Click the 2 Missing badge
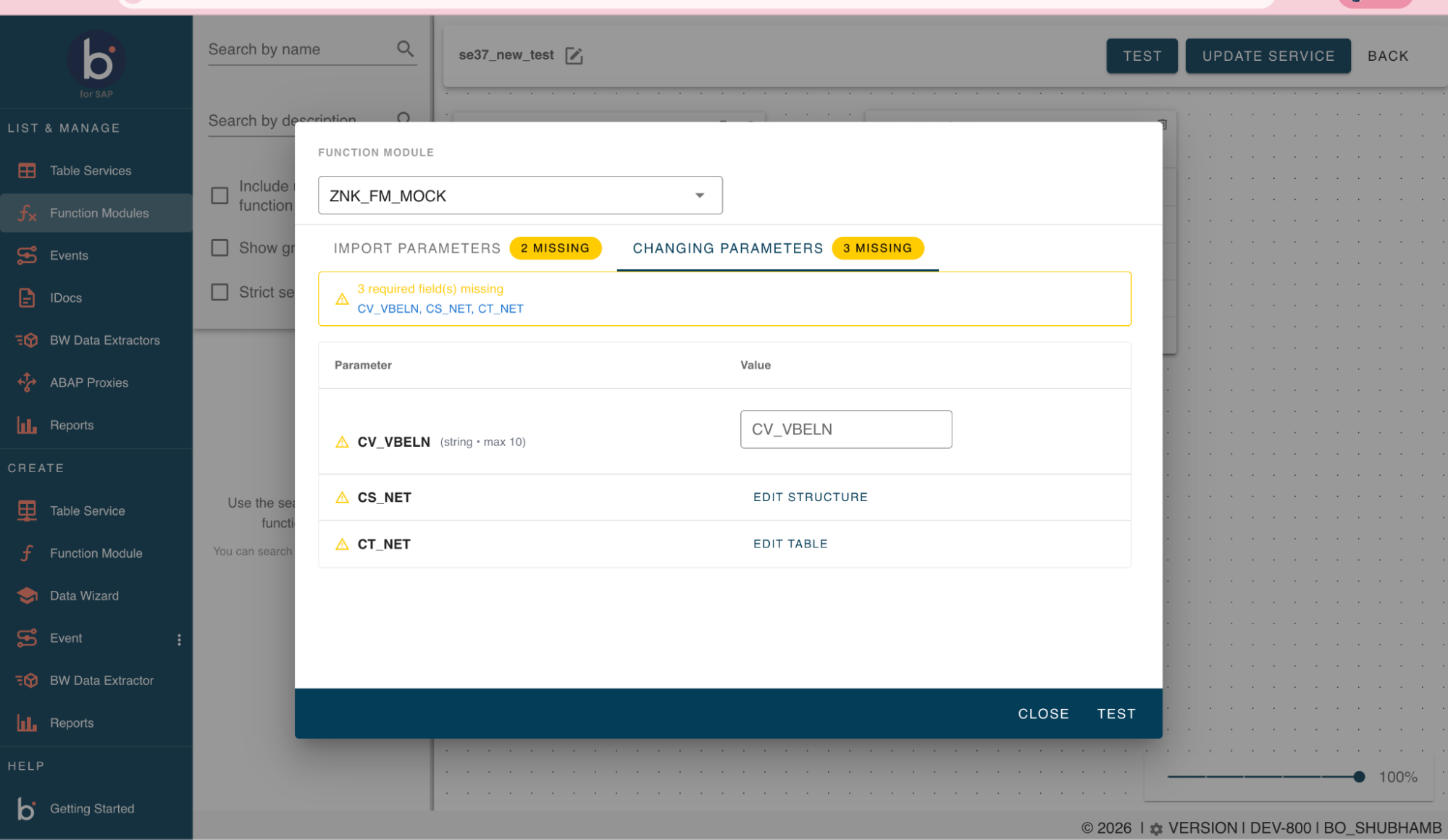 point(555,248)
